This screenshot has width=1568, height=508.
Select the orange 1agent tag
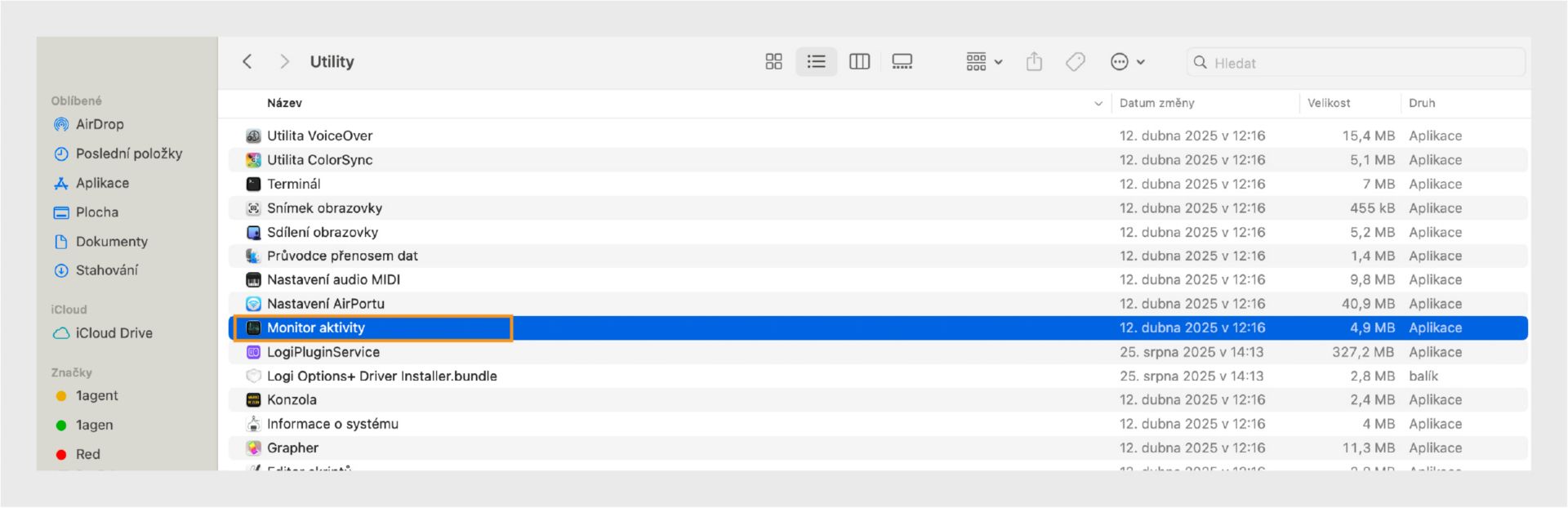tap(96, 396)
